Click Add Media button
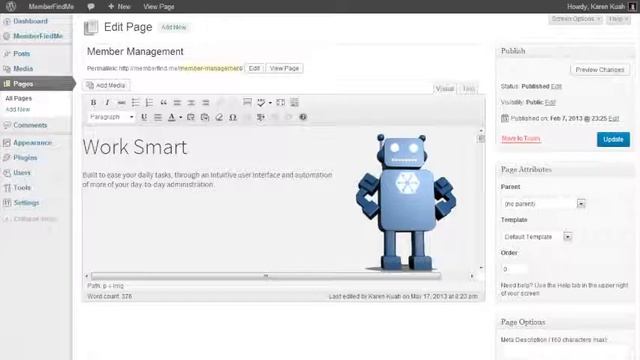 pos(106,85)
